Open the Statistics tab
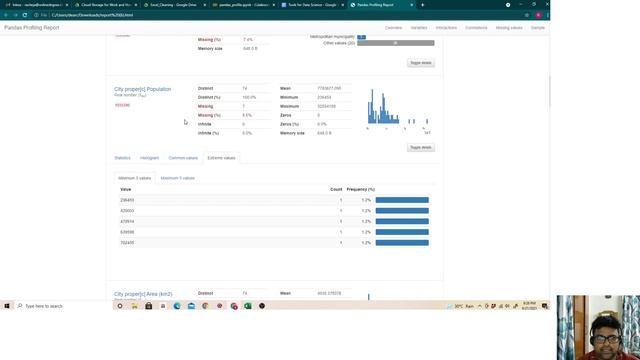This screenshot has height=360, width=640. [122, 158]
